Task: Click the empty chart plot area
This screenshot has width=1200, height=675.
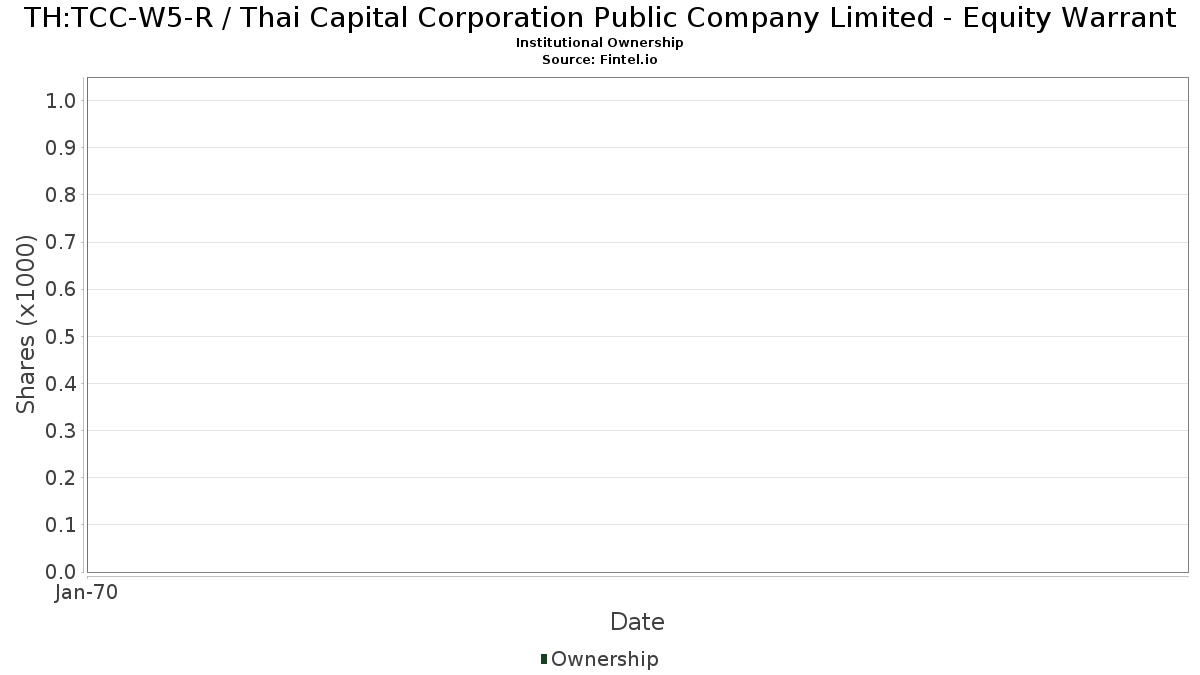Action: [x=637, y=325]
